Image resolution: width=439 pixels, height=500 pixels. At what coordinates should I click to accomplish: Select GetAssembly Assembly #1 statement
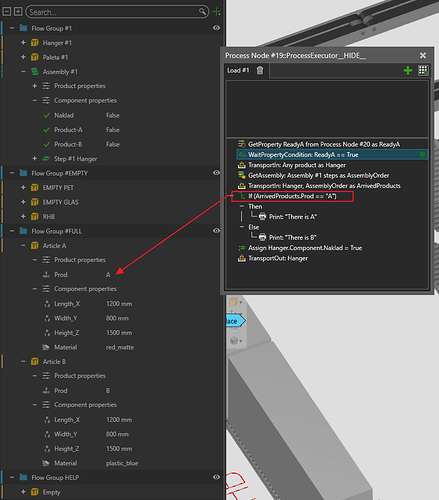313,175
